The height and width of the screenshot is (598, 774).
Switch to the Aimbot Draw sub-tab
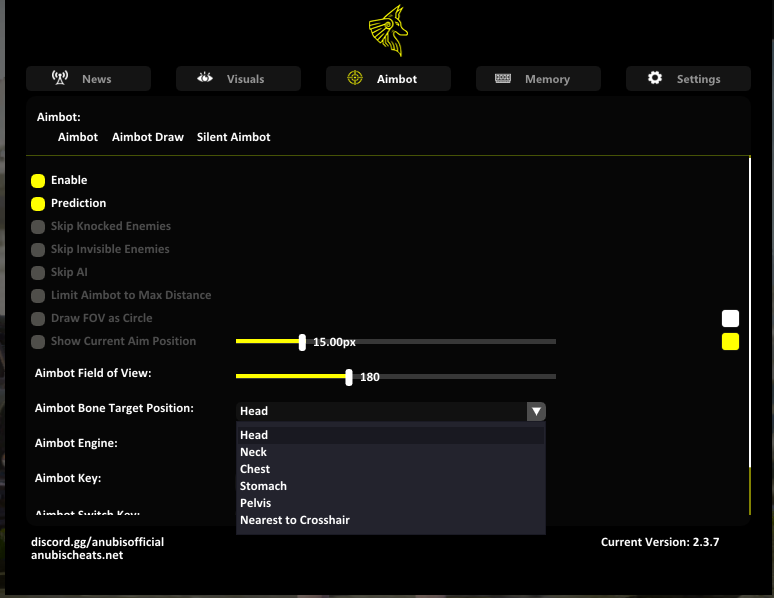(x=148, y=137)
